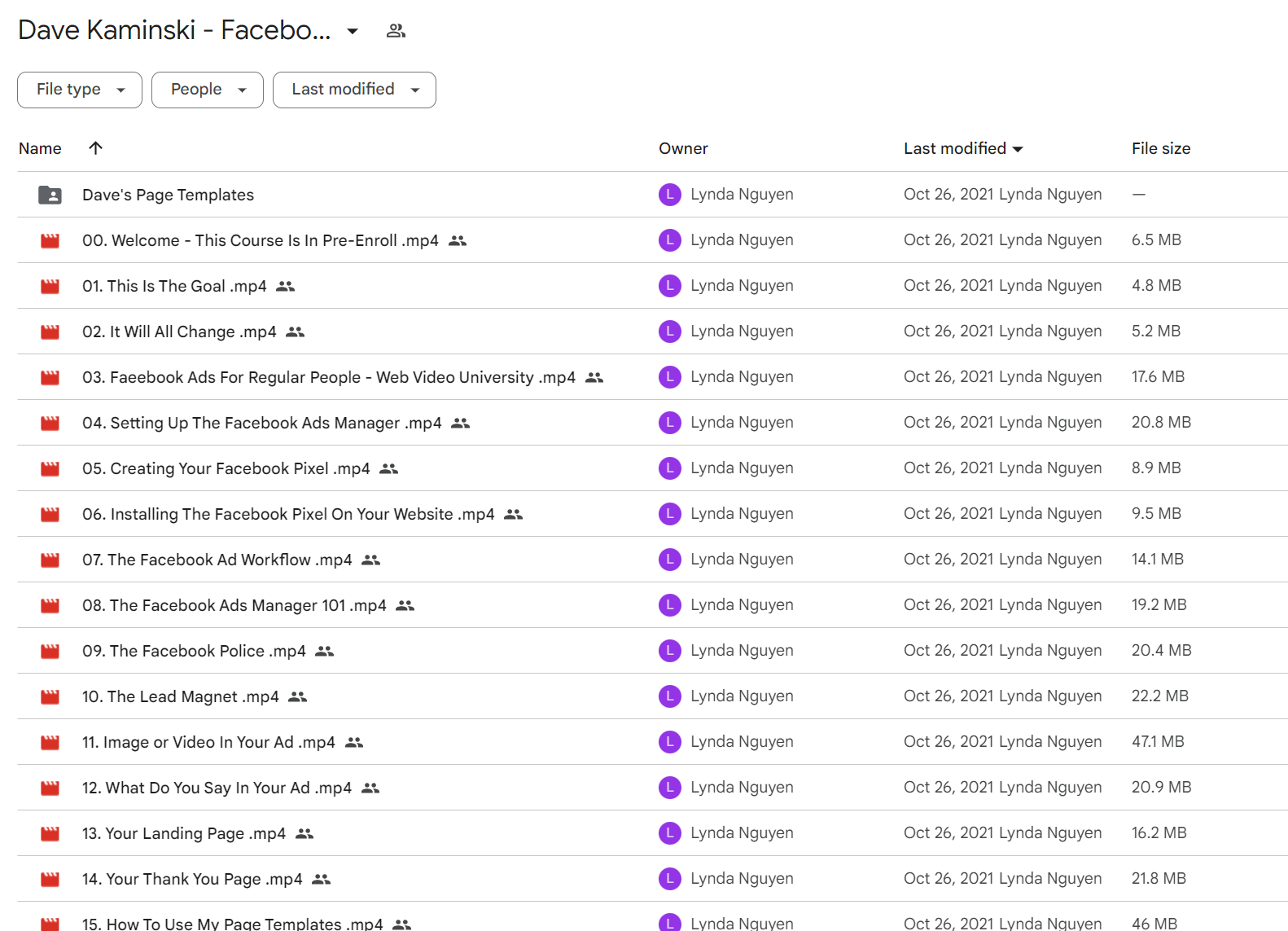The height and width of the screenshot is (931, 1288).
Task: Click video icon for 09. The Facebook Police
Action: (50, 651)
